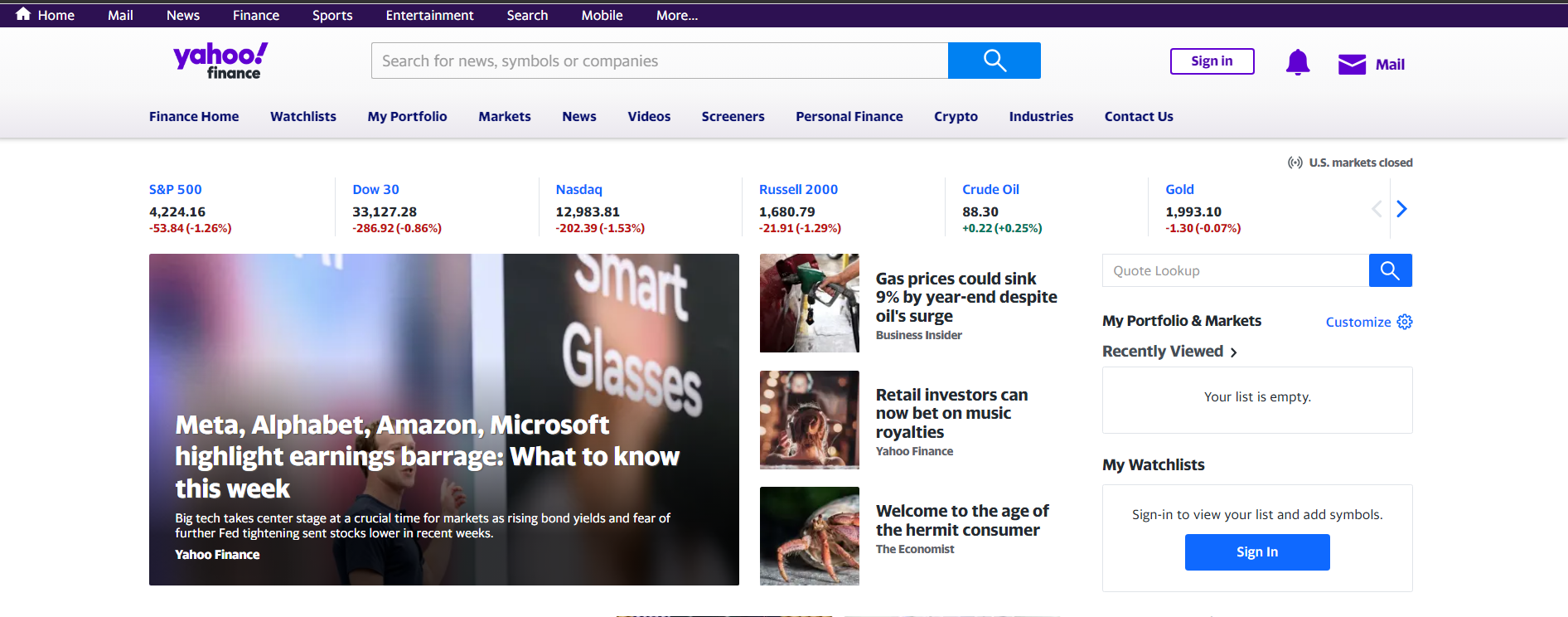Click the Customize link
The image size is (1568, 617).
(x=1358, y=322)
